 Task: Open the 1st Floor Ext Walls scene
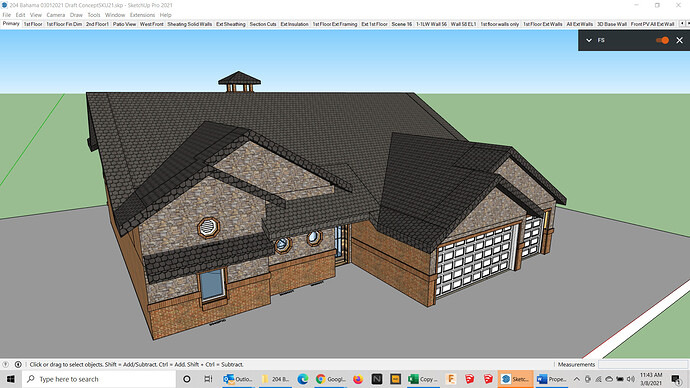[543, 24]
